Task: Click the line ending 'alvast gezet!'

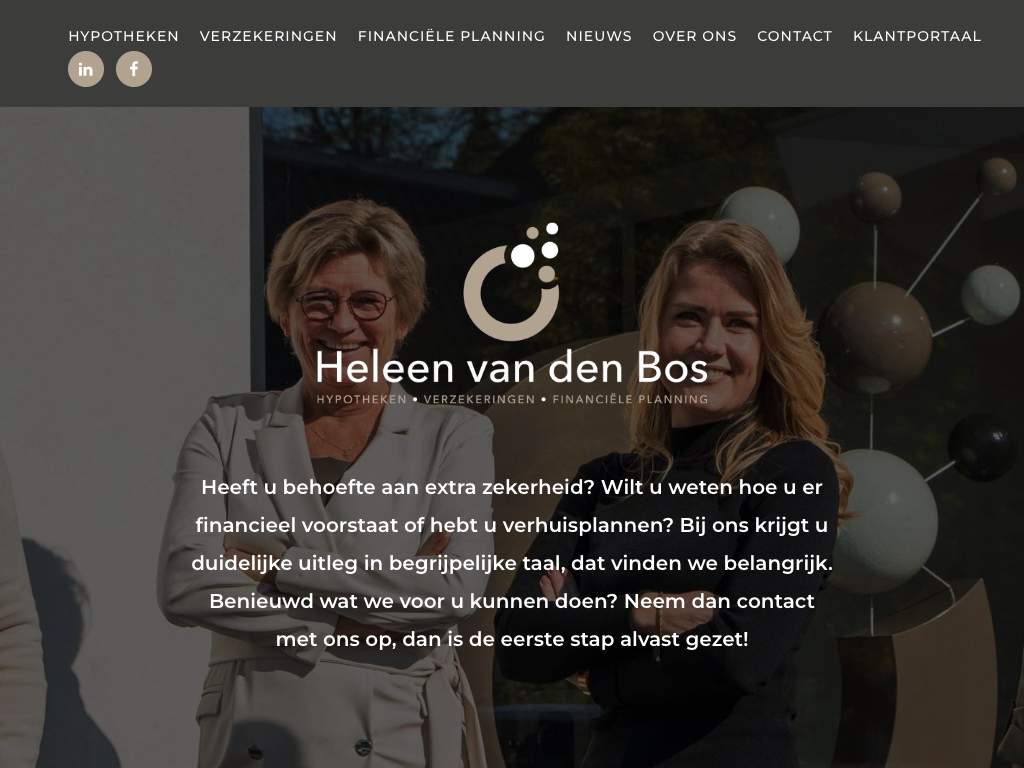Action: pos(512,639)
